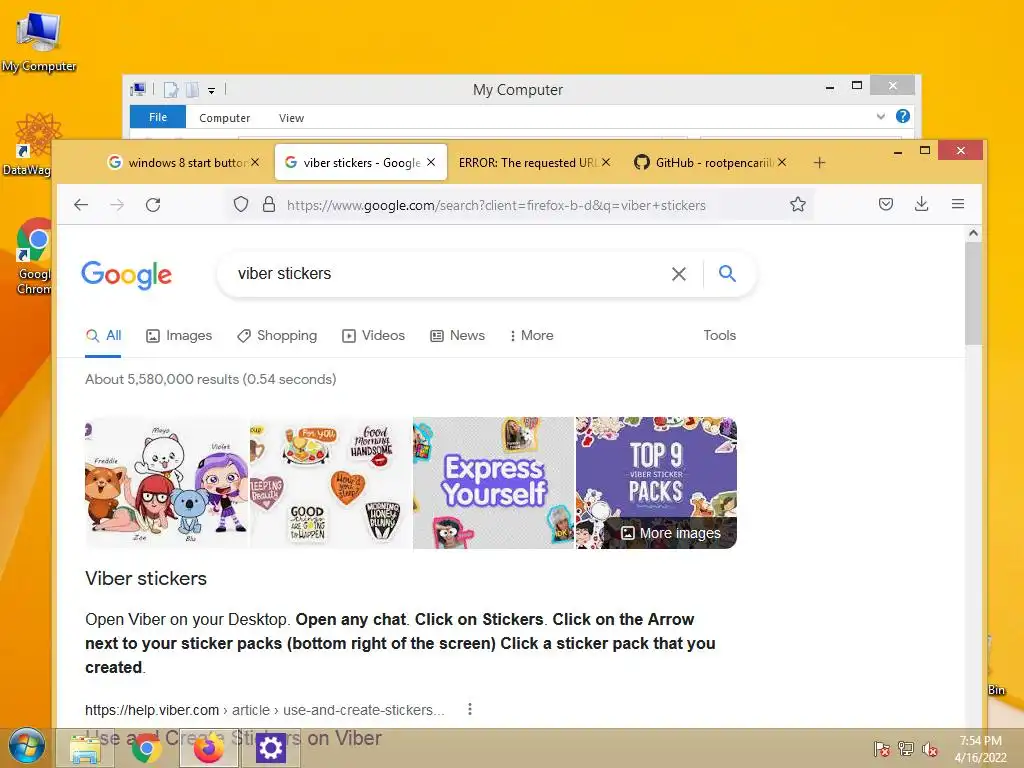Screen dimensions: 1024x768
Task: Open the View ribbon tab
Action: coord(291,118)
